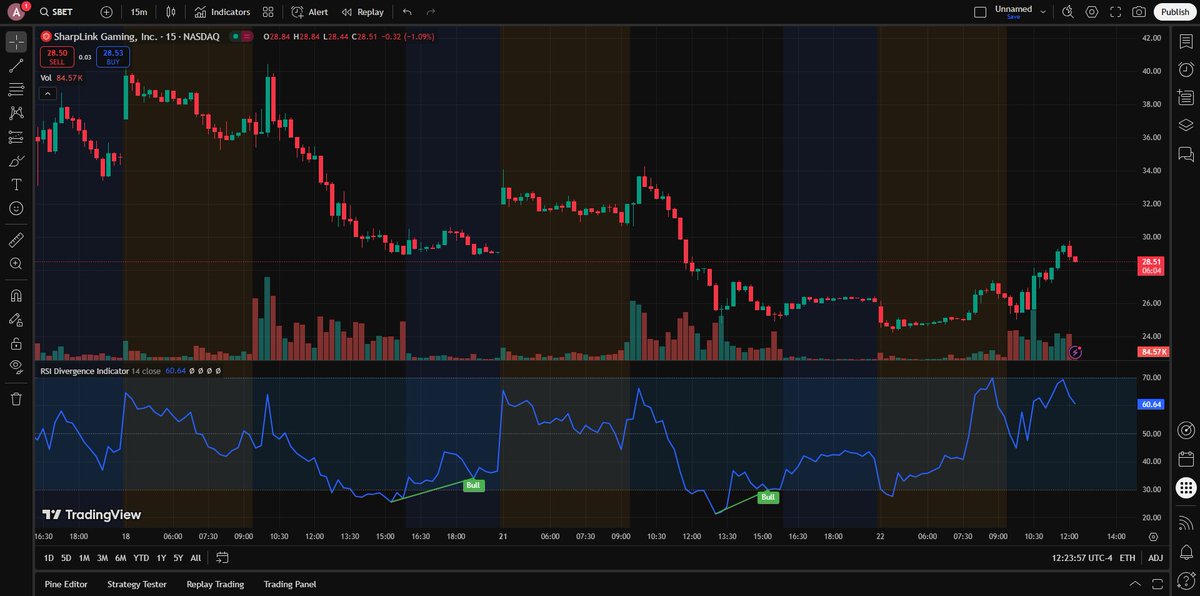Open the streams broadcast icon

point(1186,522)
